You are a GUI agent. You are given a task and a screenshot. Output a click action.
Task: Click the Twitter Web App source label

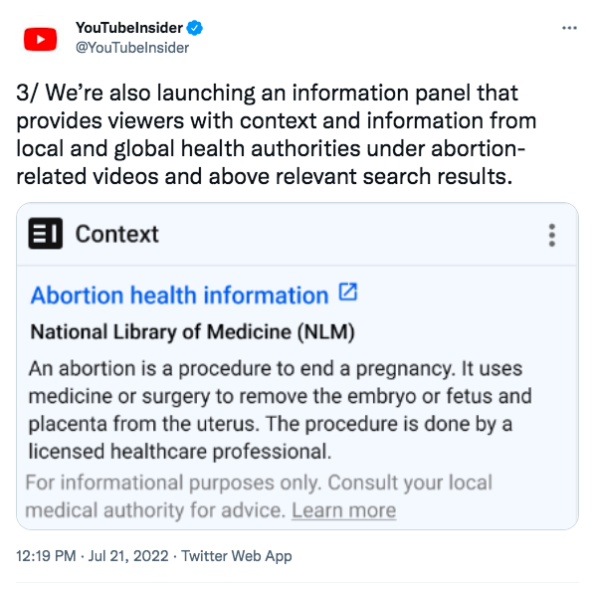tap(236, 556)
